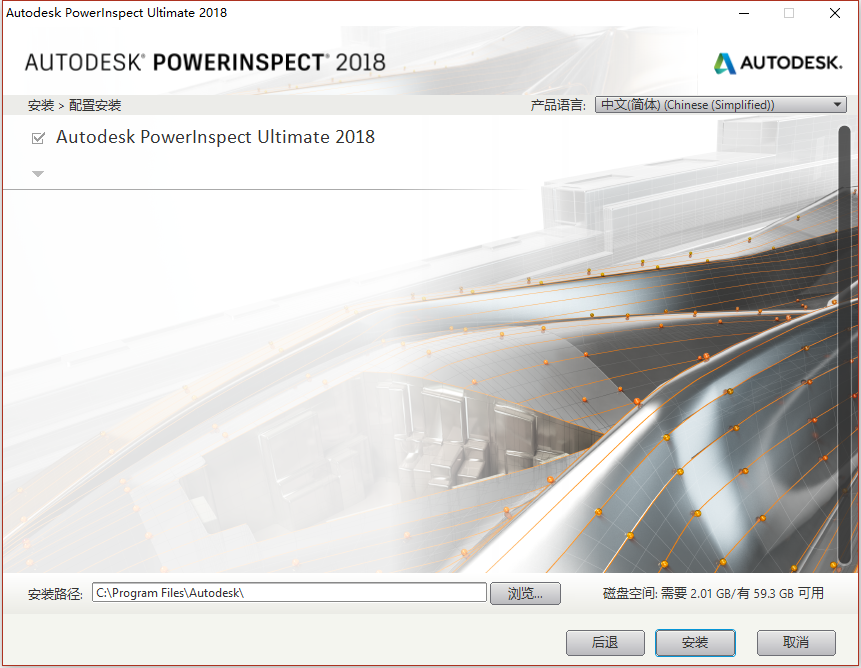Click the 安装路径 path input field

pyautogui.click(x=289, y=593)
